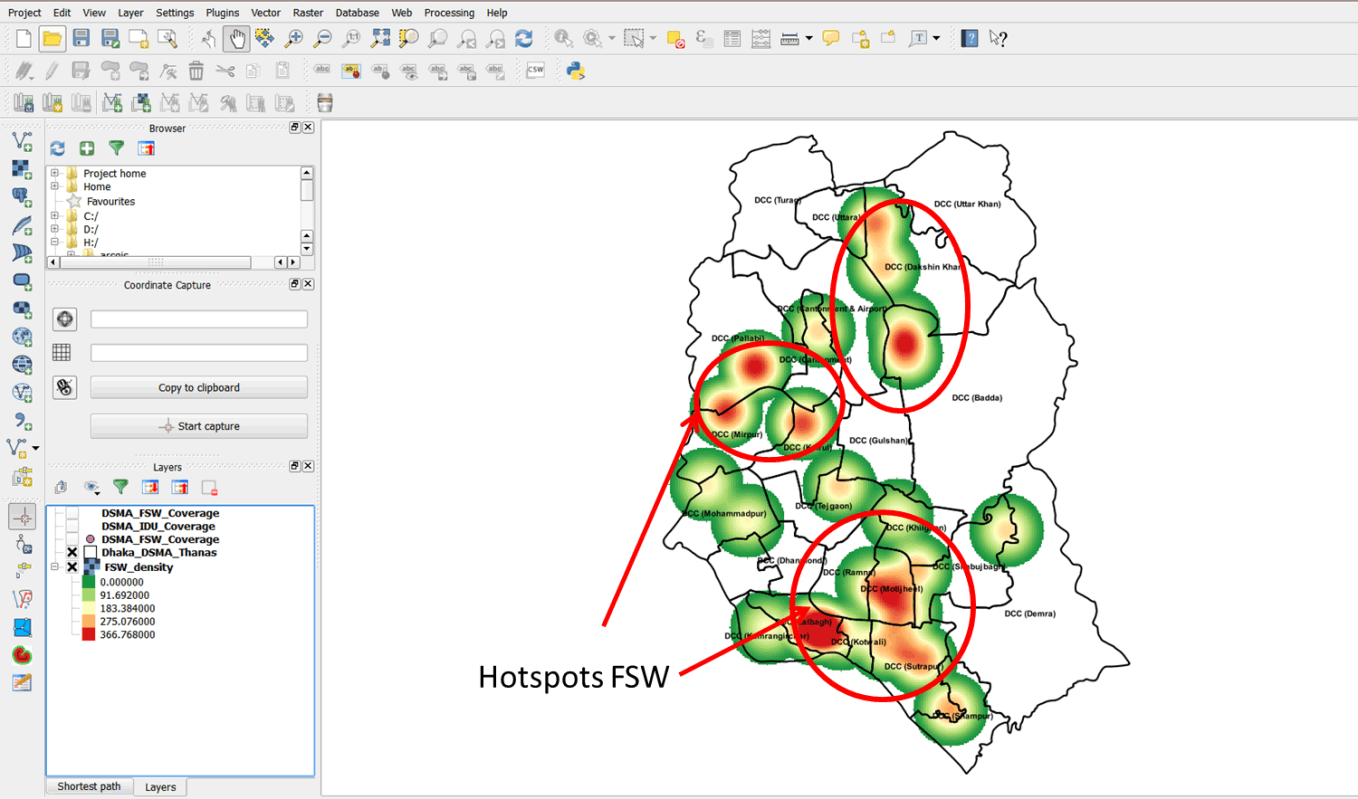This screenshot has height=799, width=1358.
Task: Expand the D:/ drive node
Action: pyautogui.click(x=55, y=229)
